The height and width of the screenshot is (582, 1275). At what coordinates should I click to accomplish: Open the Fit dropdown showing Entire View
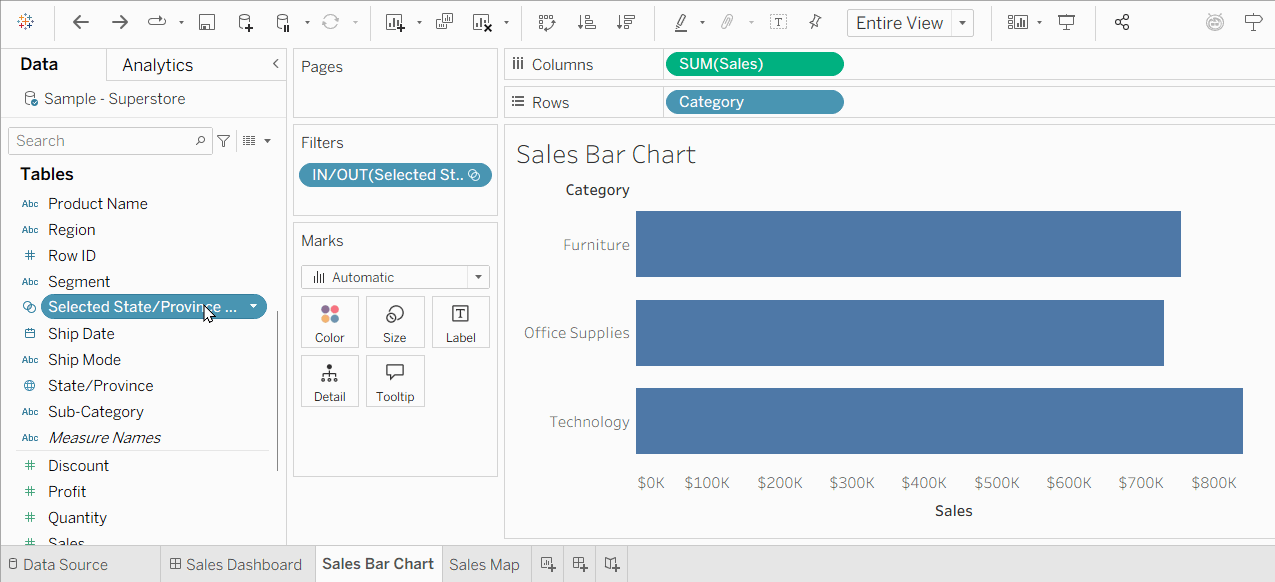910,23
